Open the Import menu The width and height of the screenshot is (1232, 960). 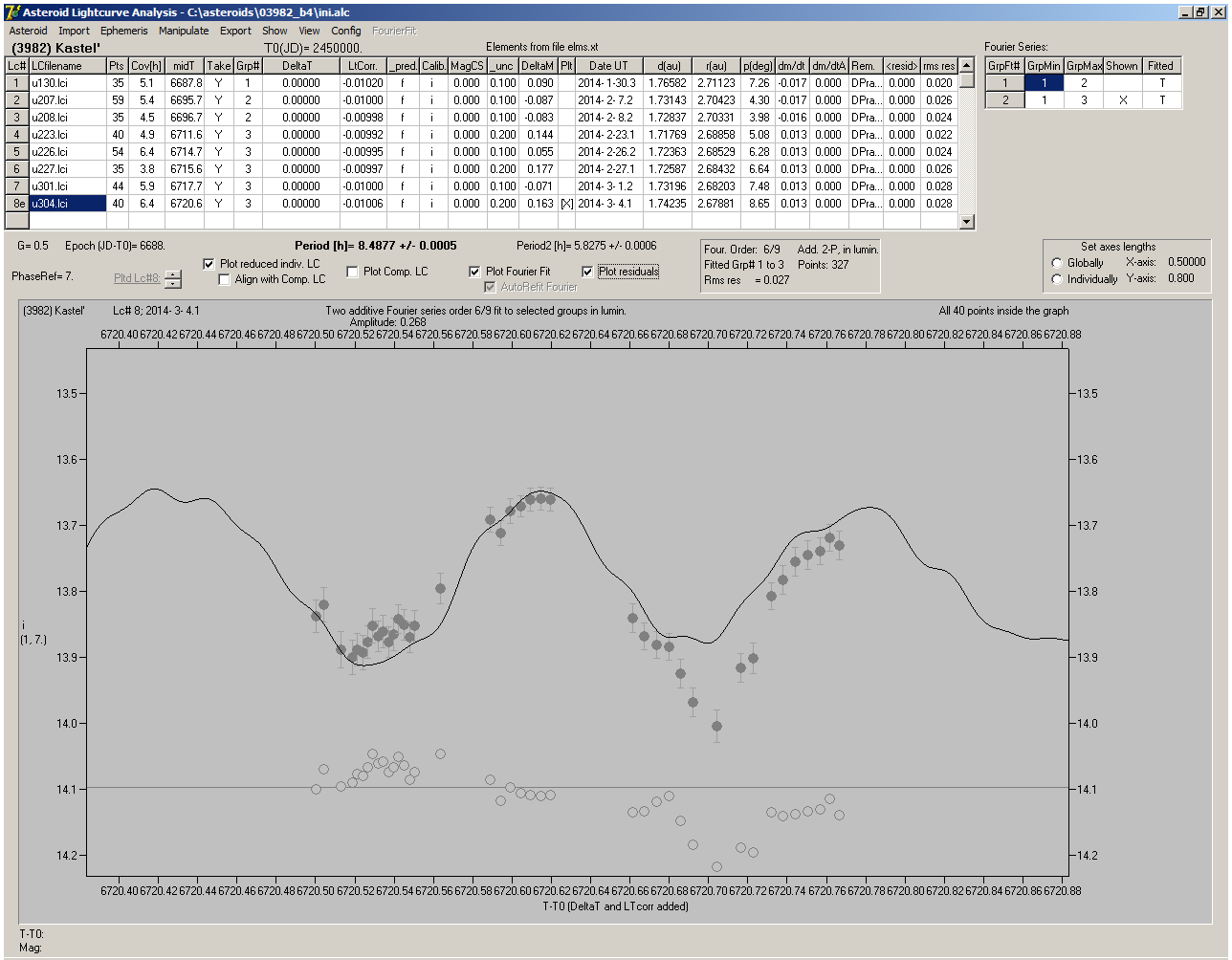tap(74, 31)
